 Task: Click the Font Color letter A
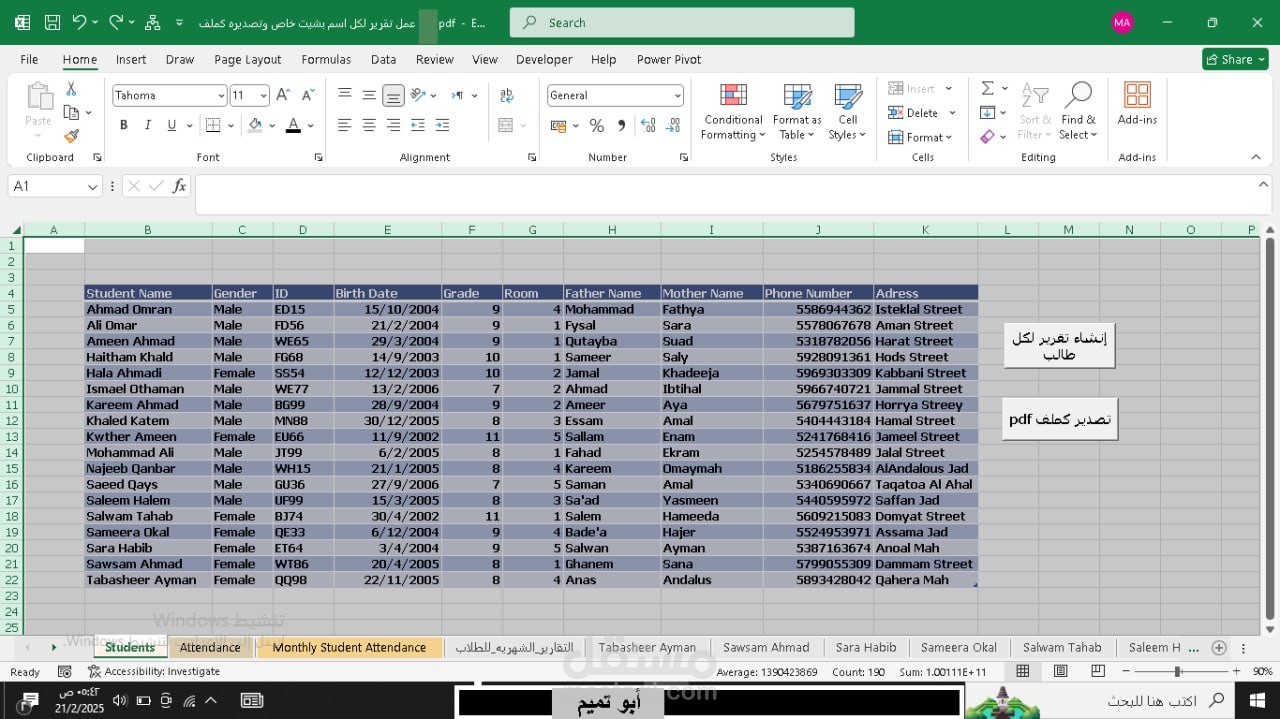(x=293, y=125)
